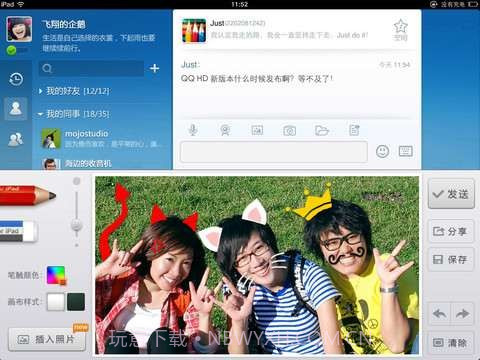This screenshot has height=360, width=480.
Task: Open the groups sidebar icon
Action: [x=16, y=140]
